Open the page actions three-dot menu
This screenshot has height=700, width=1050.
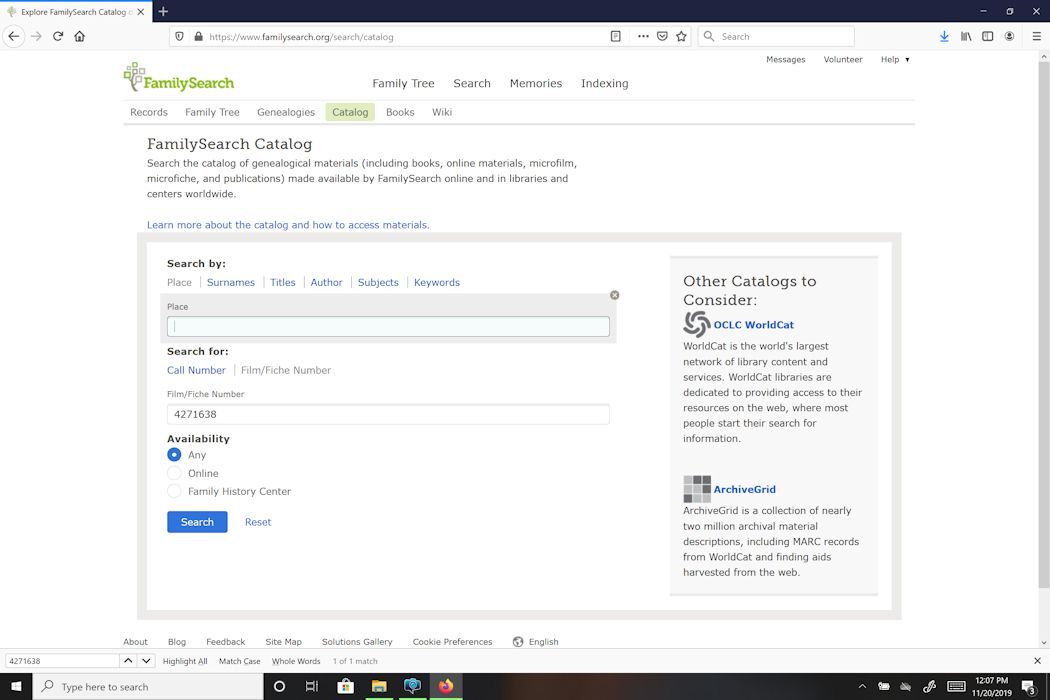(643, 36)
